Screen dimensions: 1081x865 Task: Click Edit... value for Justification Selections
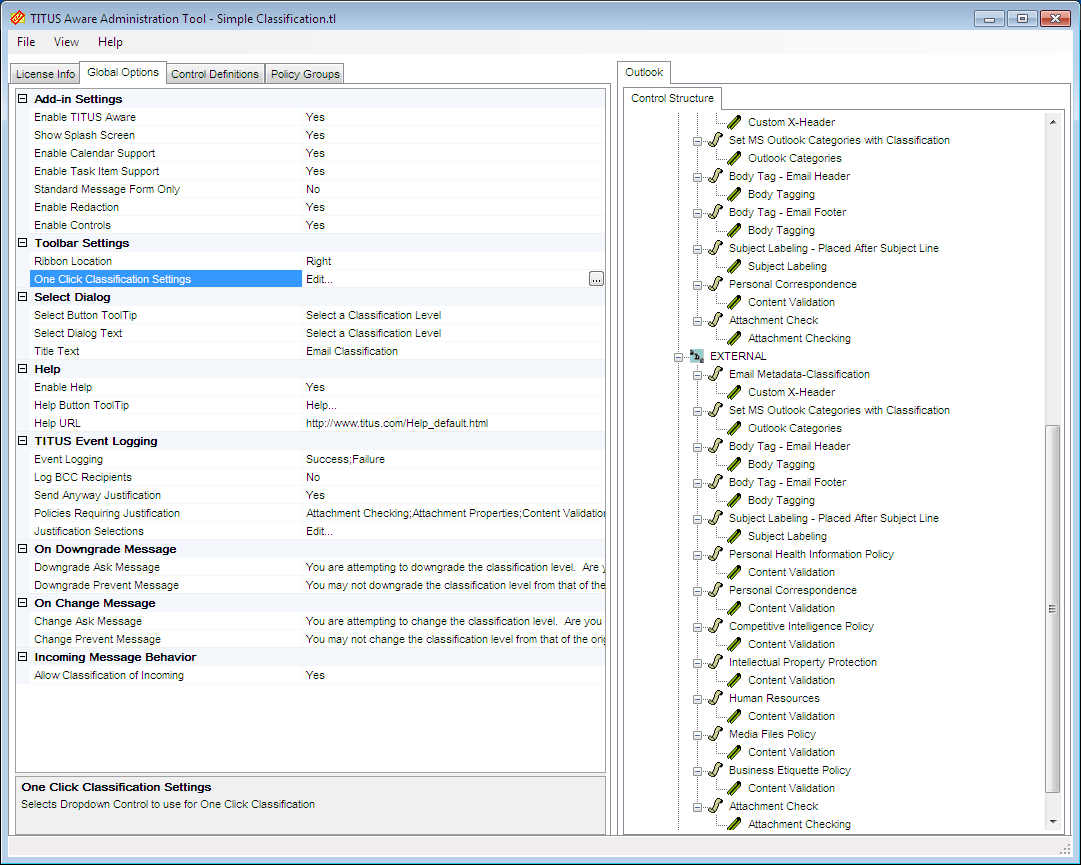click(319, 531)
